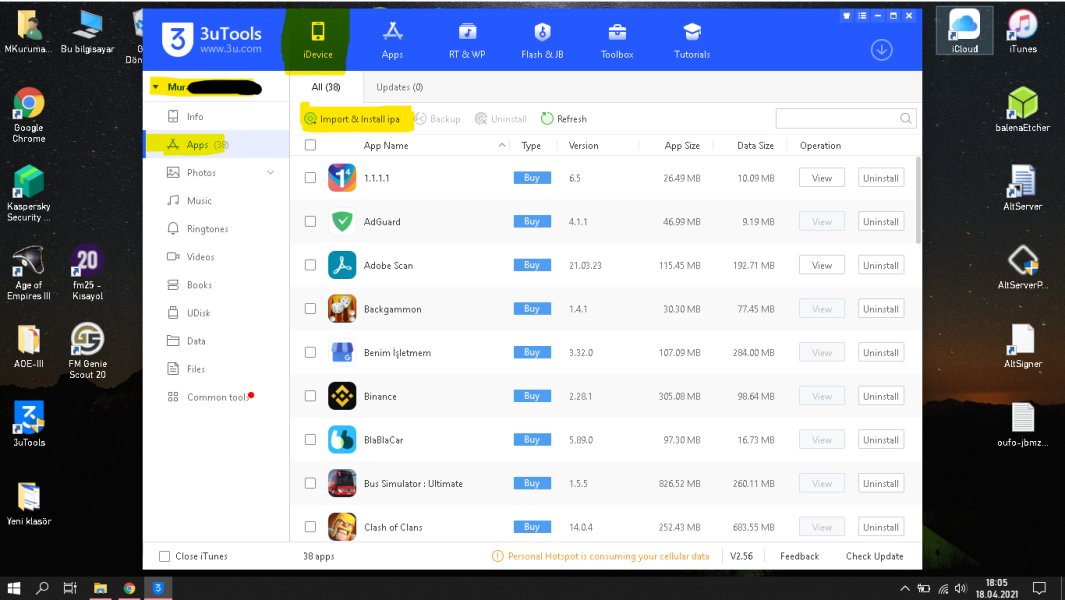Enable the Close iTunes checkbox
The height and width of the screenshot is (600, 1065).
coord(165,556)
